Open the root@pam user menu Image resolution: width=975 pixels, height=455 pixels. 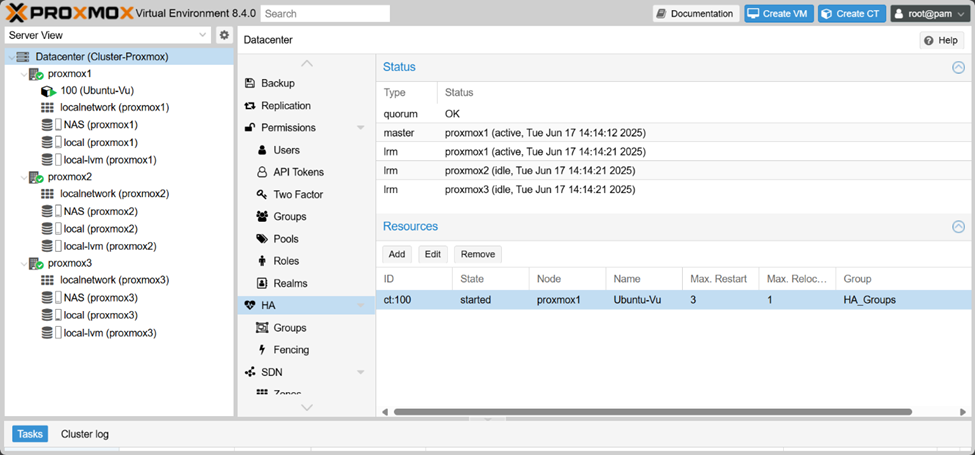tap(929, 14)
